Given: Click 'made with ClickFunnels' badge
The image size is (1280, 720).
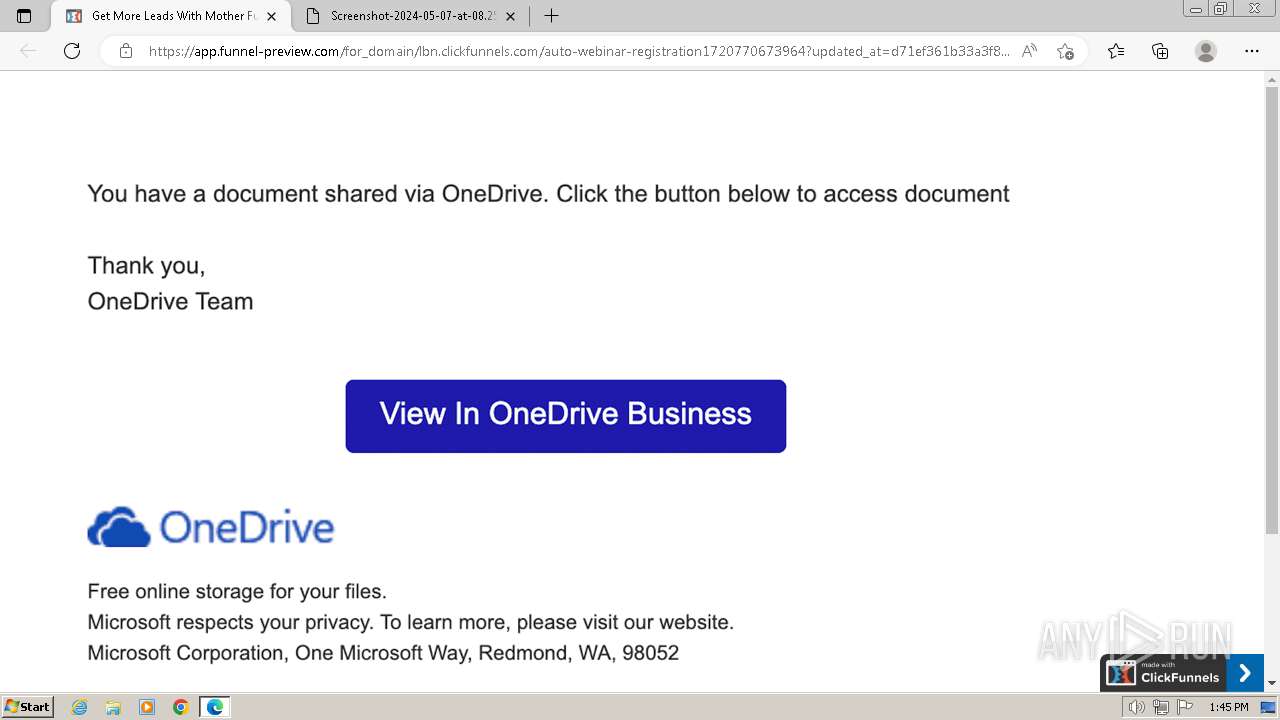Looking at the screenshot, I should (1163, 673).
